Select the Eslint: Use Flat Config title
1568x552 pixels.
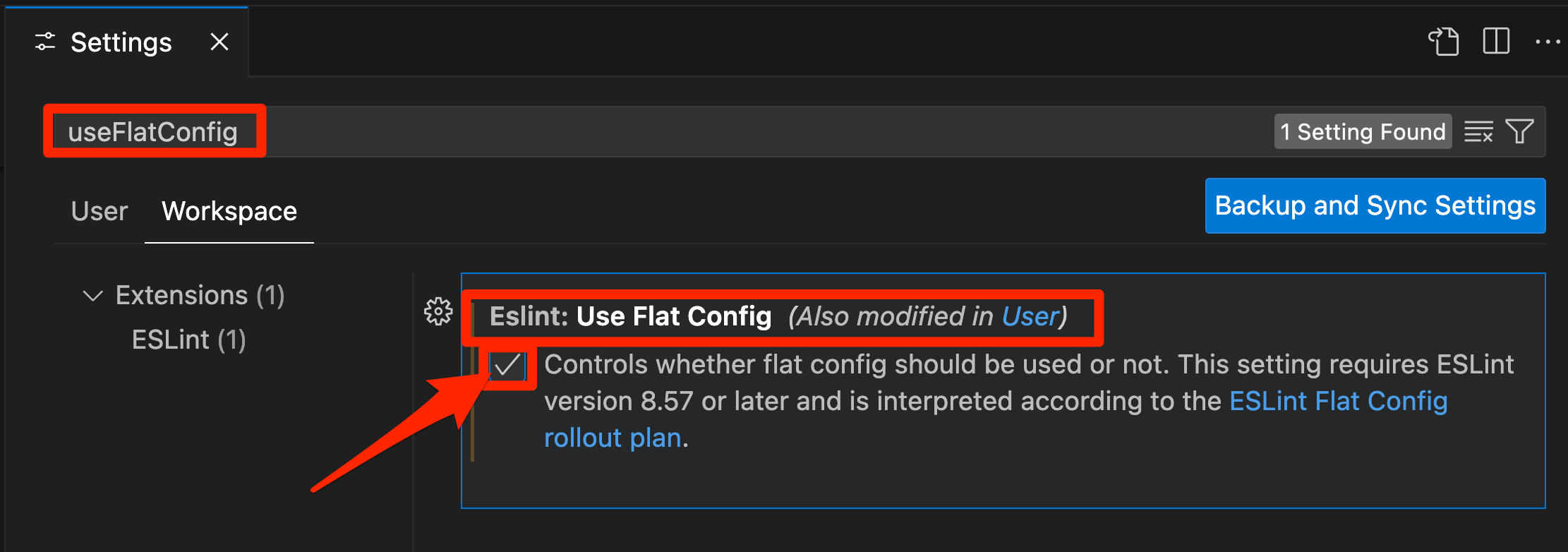coord(631,316)
